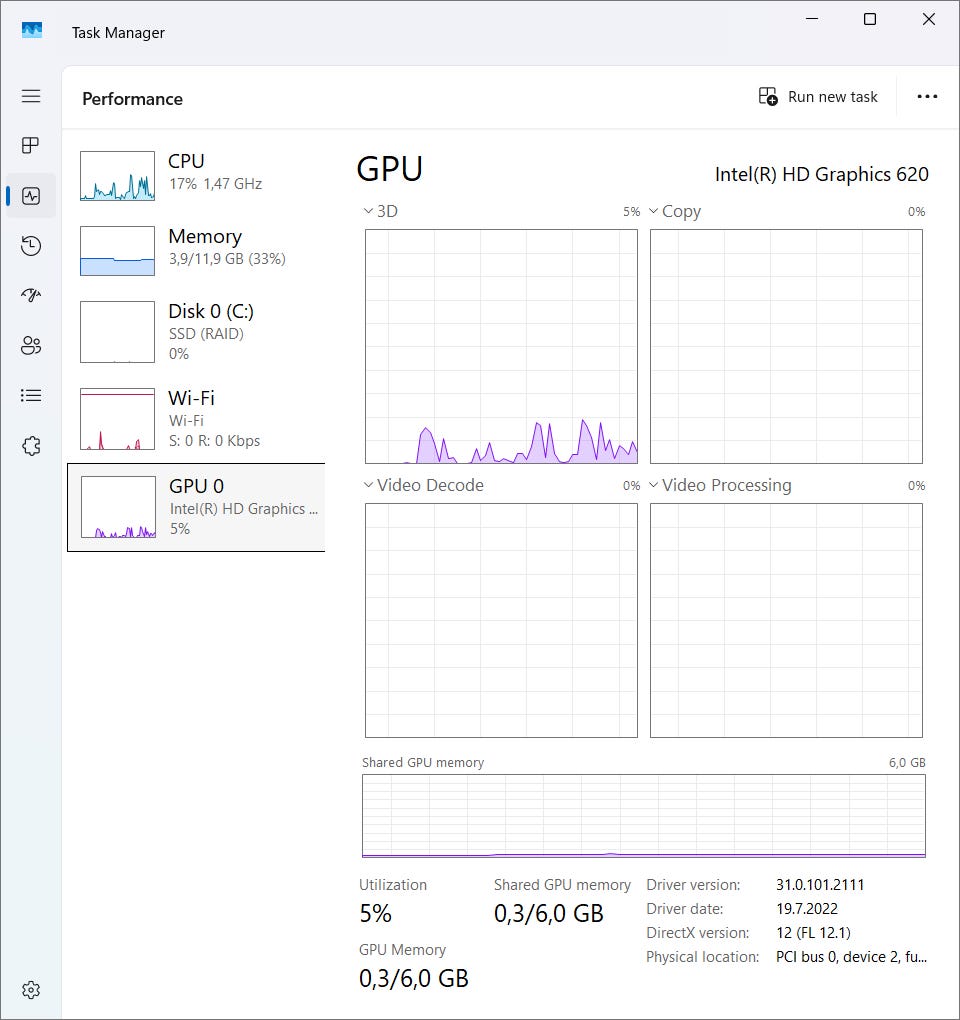Click DirectX version 12 (FL 12.1)
This screenshot has width=960, height=1020.
point(813,933)
